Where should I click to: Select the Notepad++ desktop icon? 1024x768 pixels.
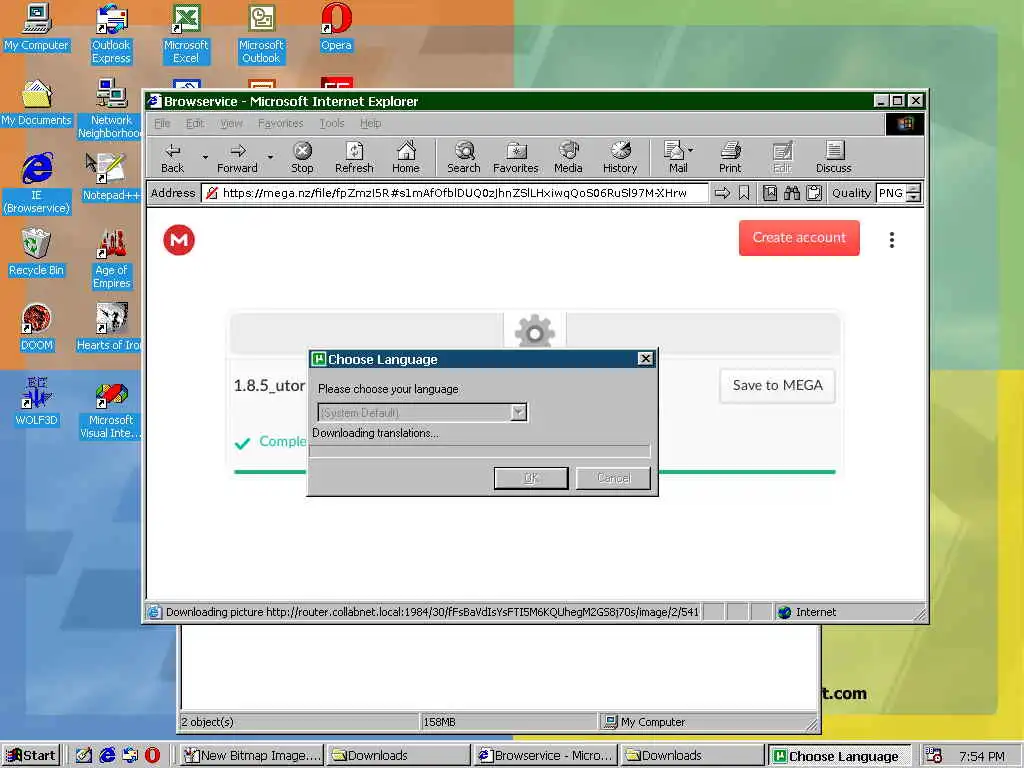coord(111,178)
